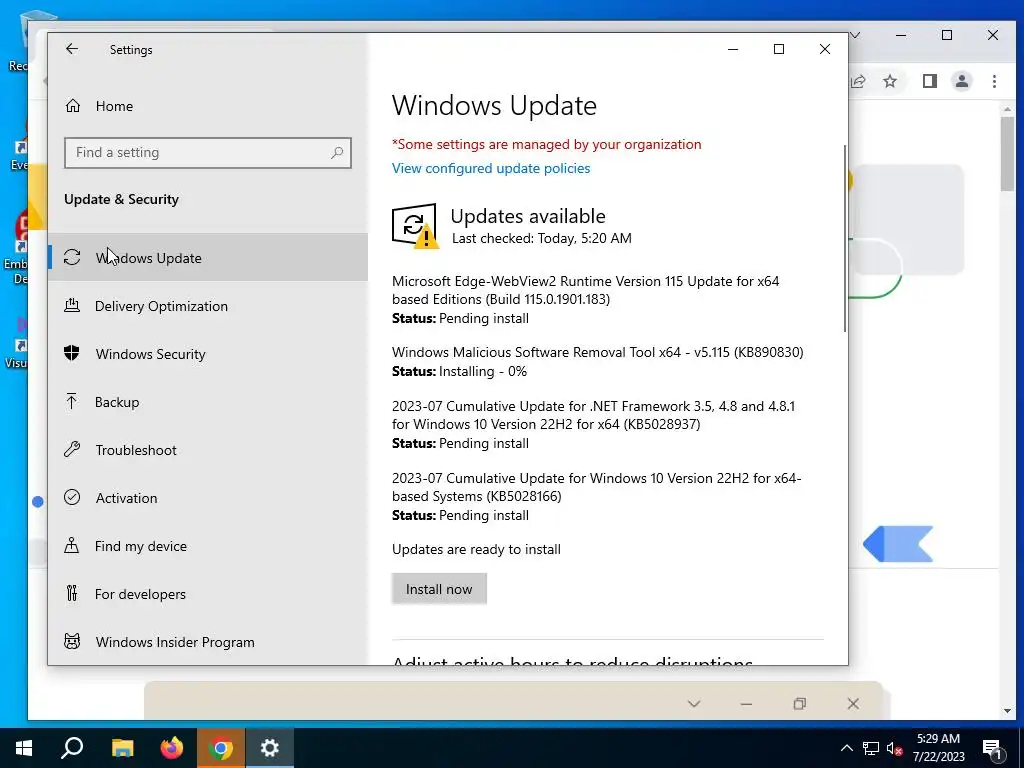Screen dimensions: 1024x768
Task: Click the Home house icon
Action: [72, 106]
